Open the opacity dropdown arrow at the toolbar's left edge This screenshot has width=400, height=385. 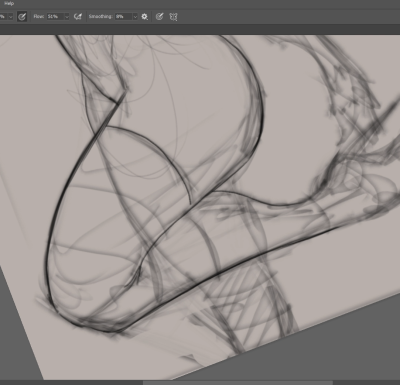[x=11, y=17]
